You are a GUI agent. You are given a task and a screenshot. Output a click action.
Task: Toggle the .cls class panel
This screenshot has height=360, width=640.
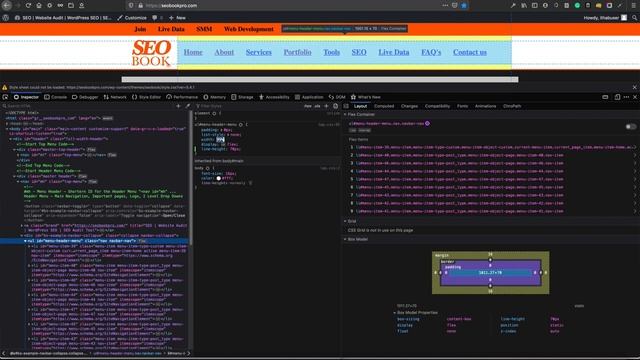(x=317, y=106)
